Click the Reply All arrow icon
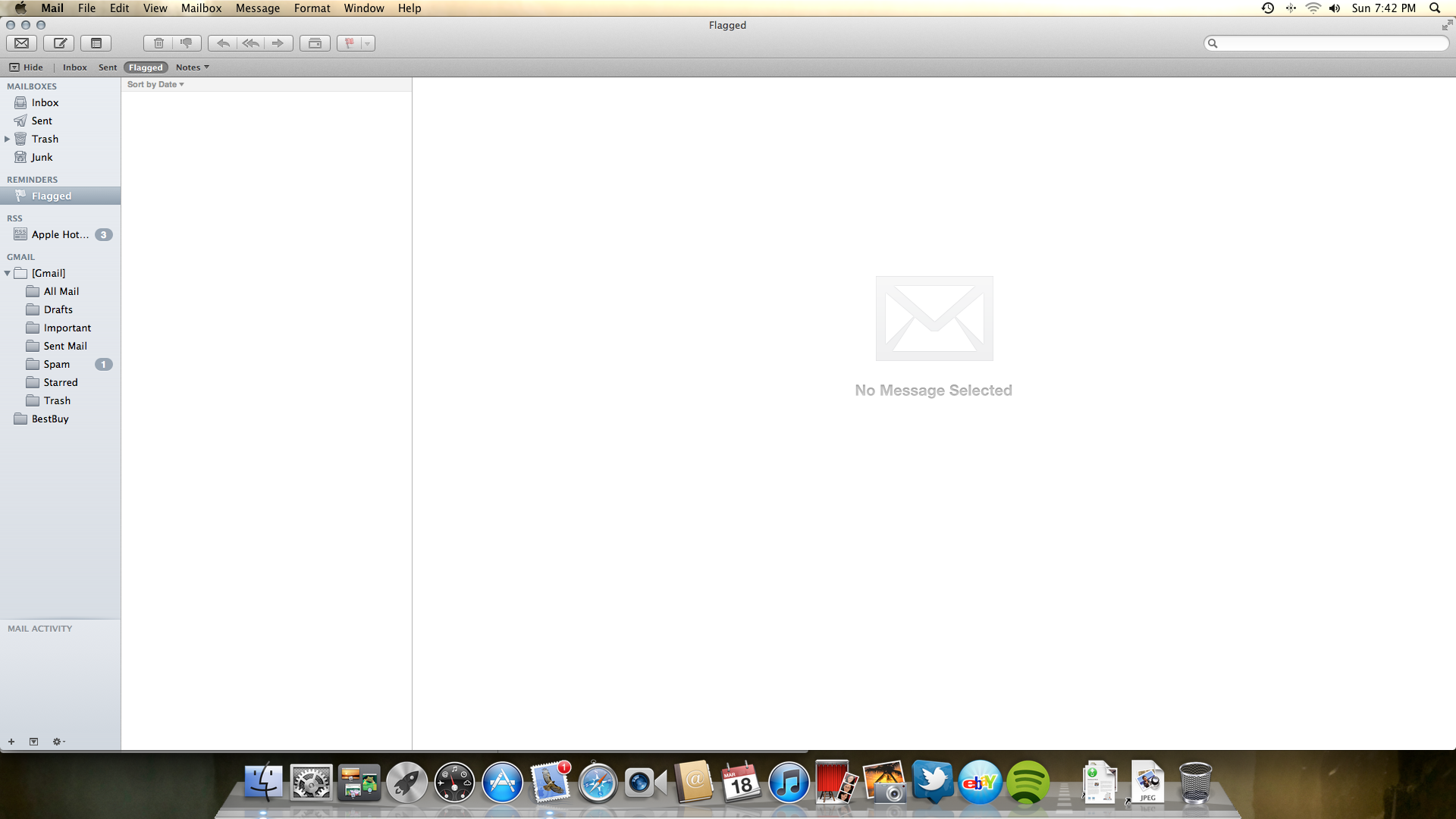The image size is (1456, 819). pyautogui.click(x=250, y=43)
